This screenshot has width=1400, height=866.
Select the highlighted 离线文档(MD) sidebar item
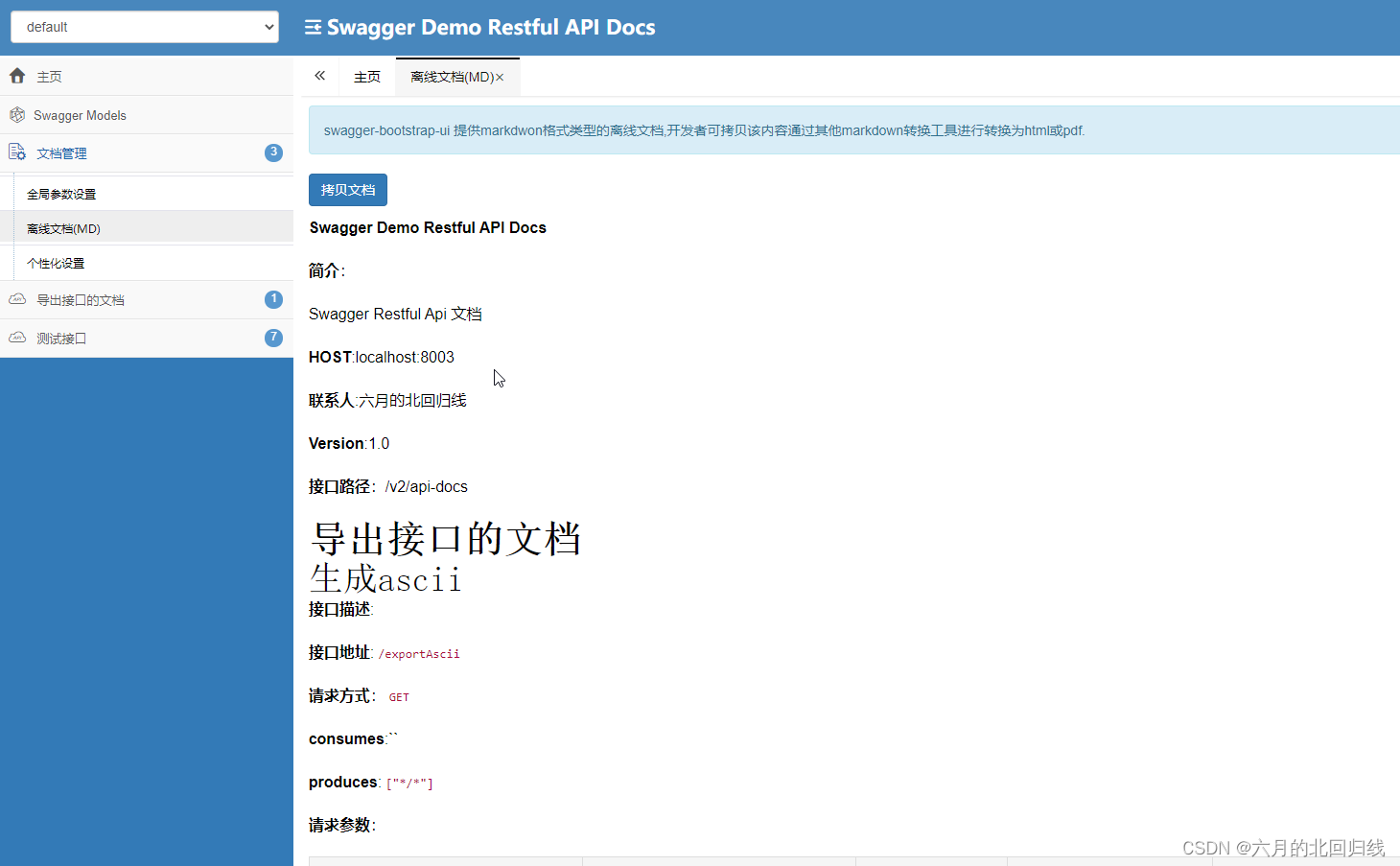pyautogui.click(x=64, y=227)
